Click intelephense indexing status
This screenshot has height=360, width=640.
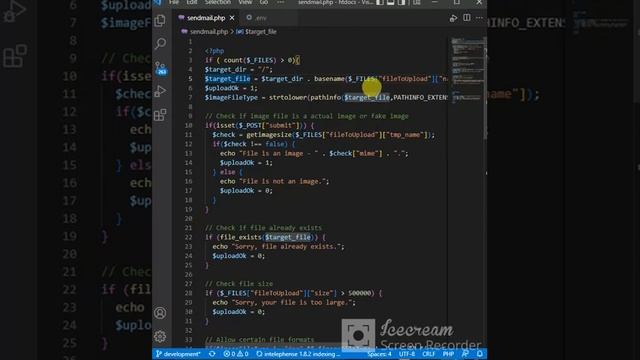298,354
